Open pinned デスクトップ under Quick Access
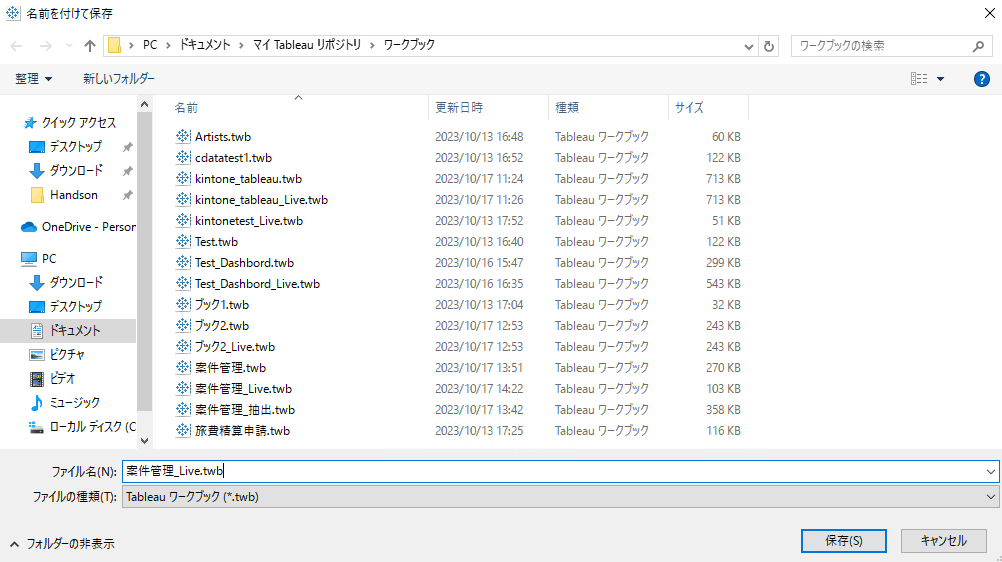This screenshot has width=1002, height=562. tap(75, 146)
